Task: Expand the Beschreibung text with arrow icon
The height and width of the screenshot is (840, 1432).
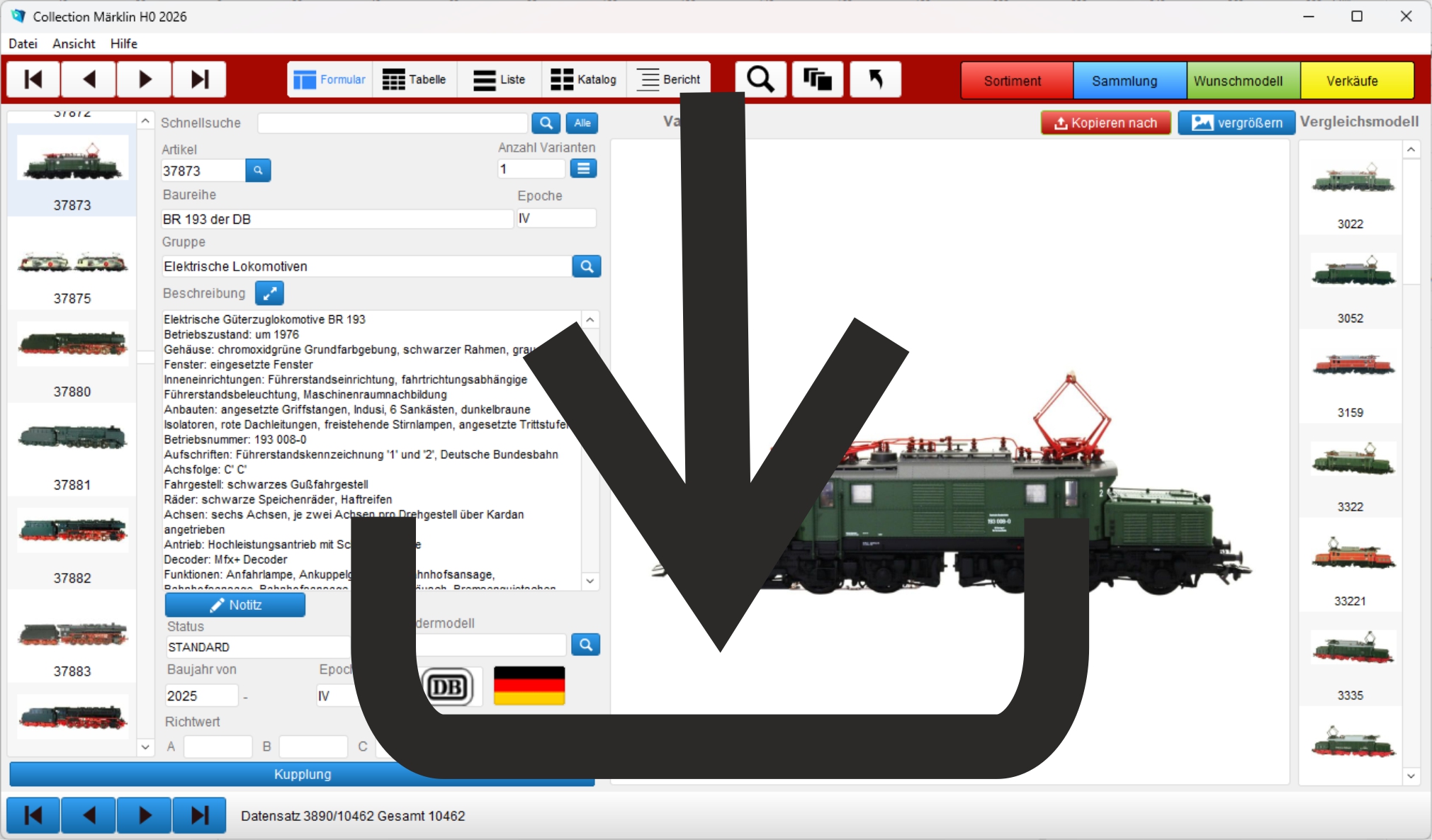Action: 269,293
